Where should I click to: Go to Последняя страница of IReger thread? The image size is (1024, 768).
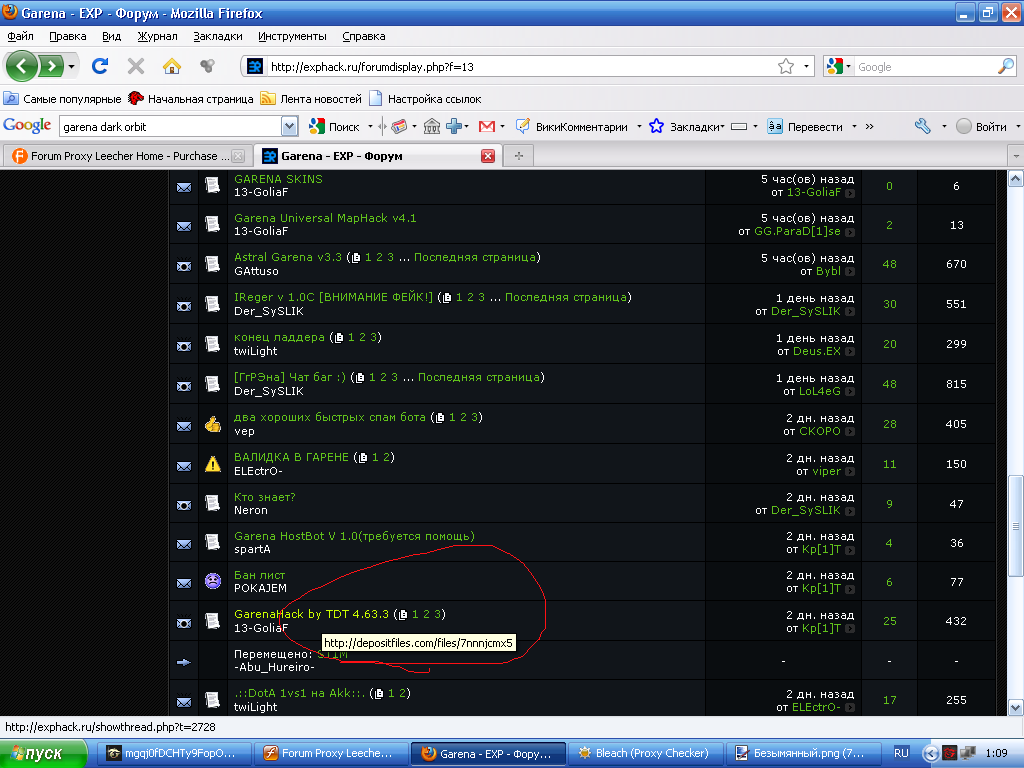(566, 297)
